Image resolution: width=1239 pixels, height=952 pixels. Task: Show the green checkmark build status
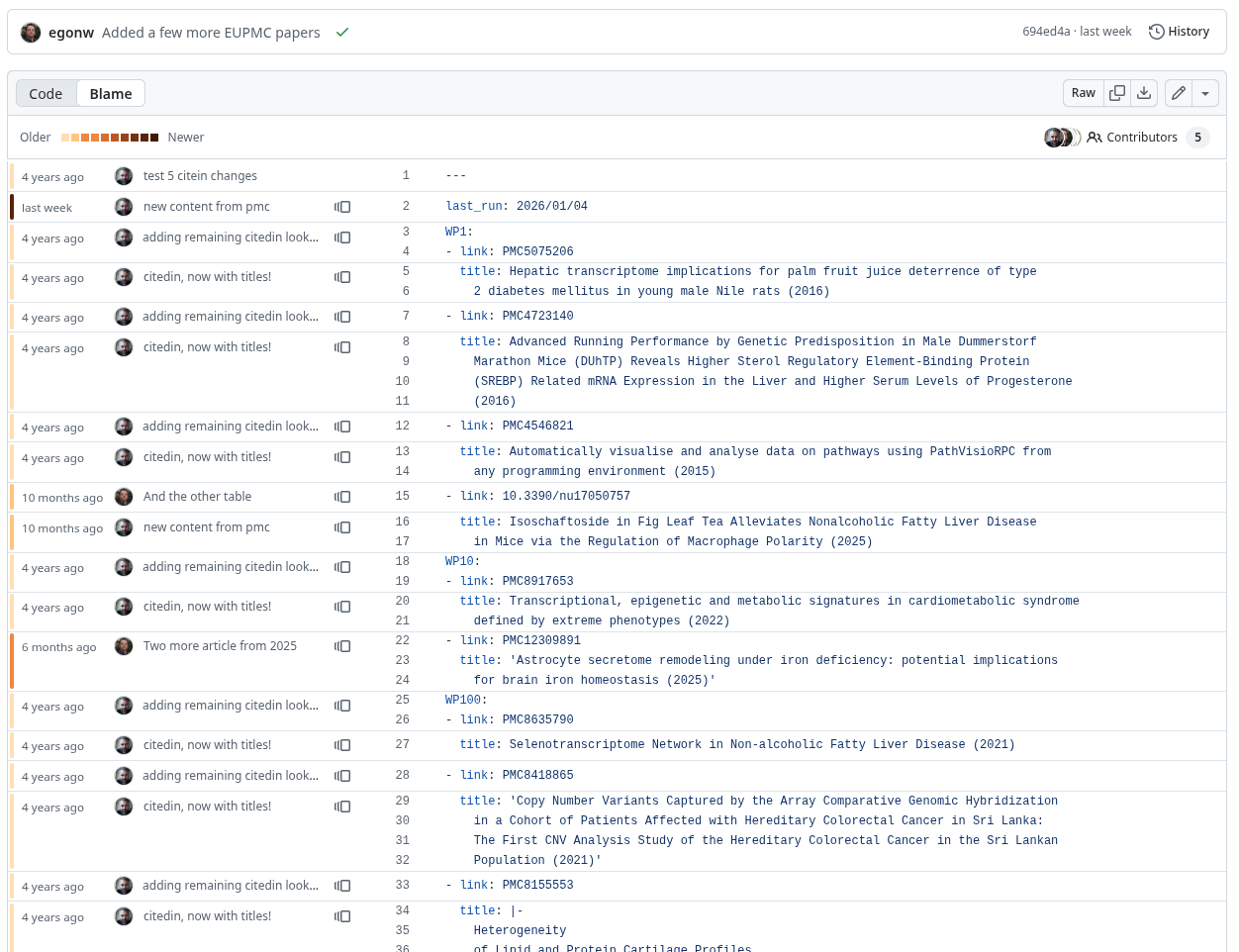pyautogui.click(x=342, y=33)
